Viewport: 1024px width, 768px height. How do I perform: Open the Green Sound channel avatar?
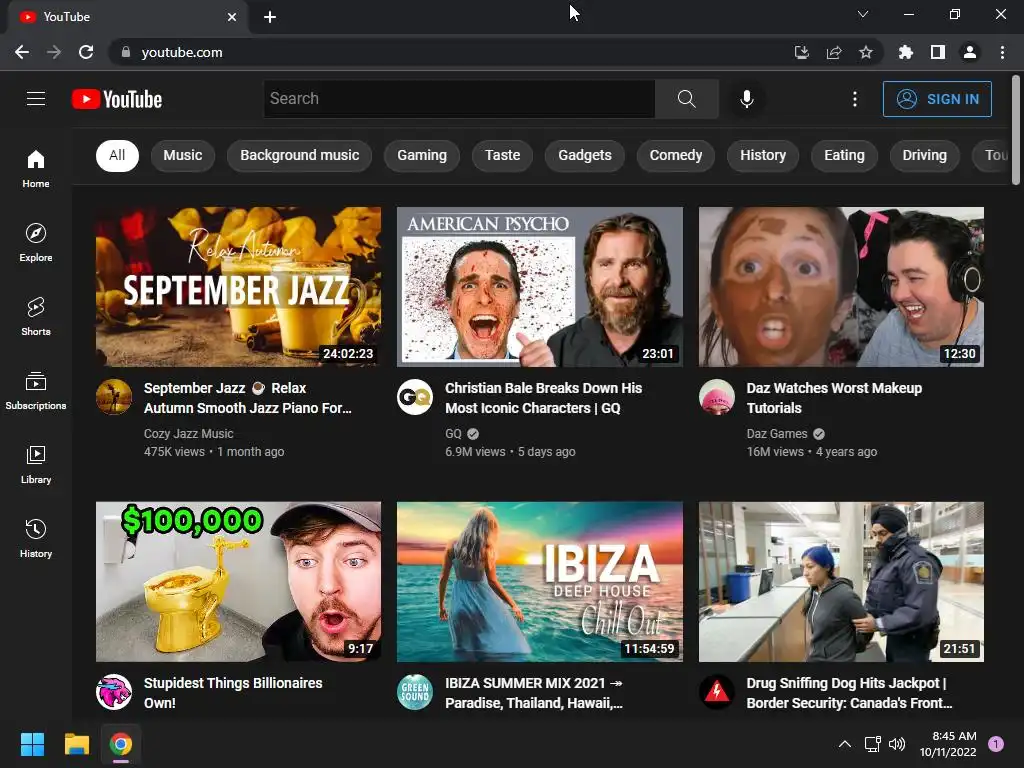[x=415, y=692]
